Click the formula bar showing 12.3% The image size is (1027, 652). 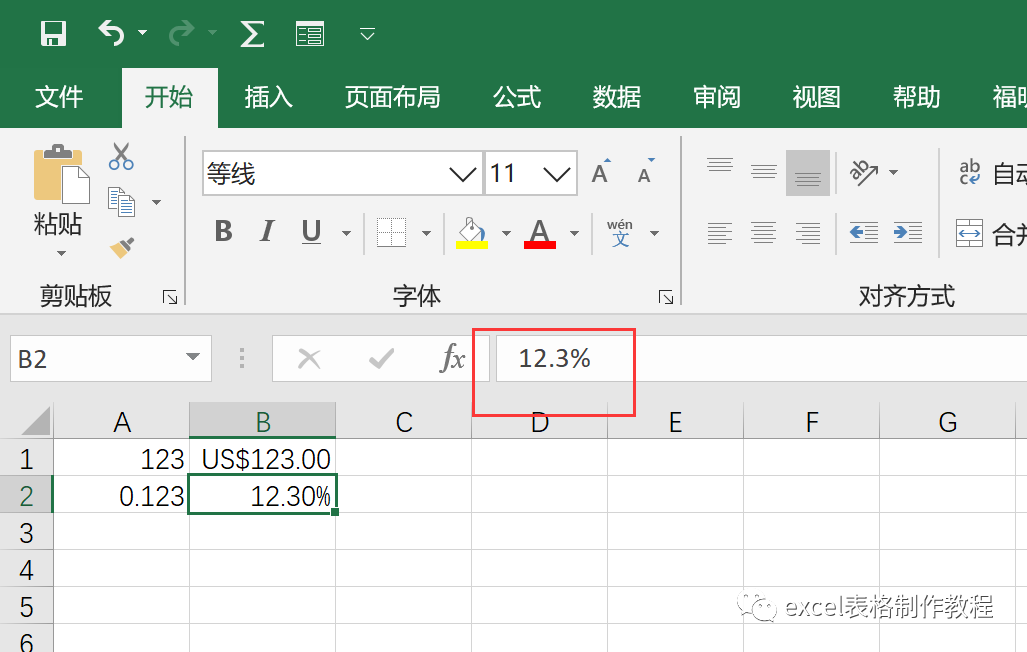761,358
